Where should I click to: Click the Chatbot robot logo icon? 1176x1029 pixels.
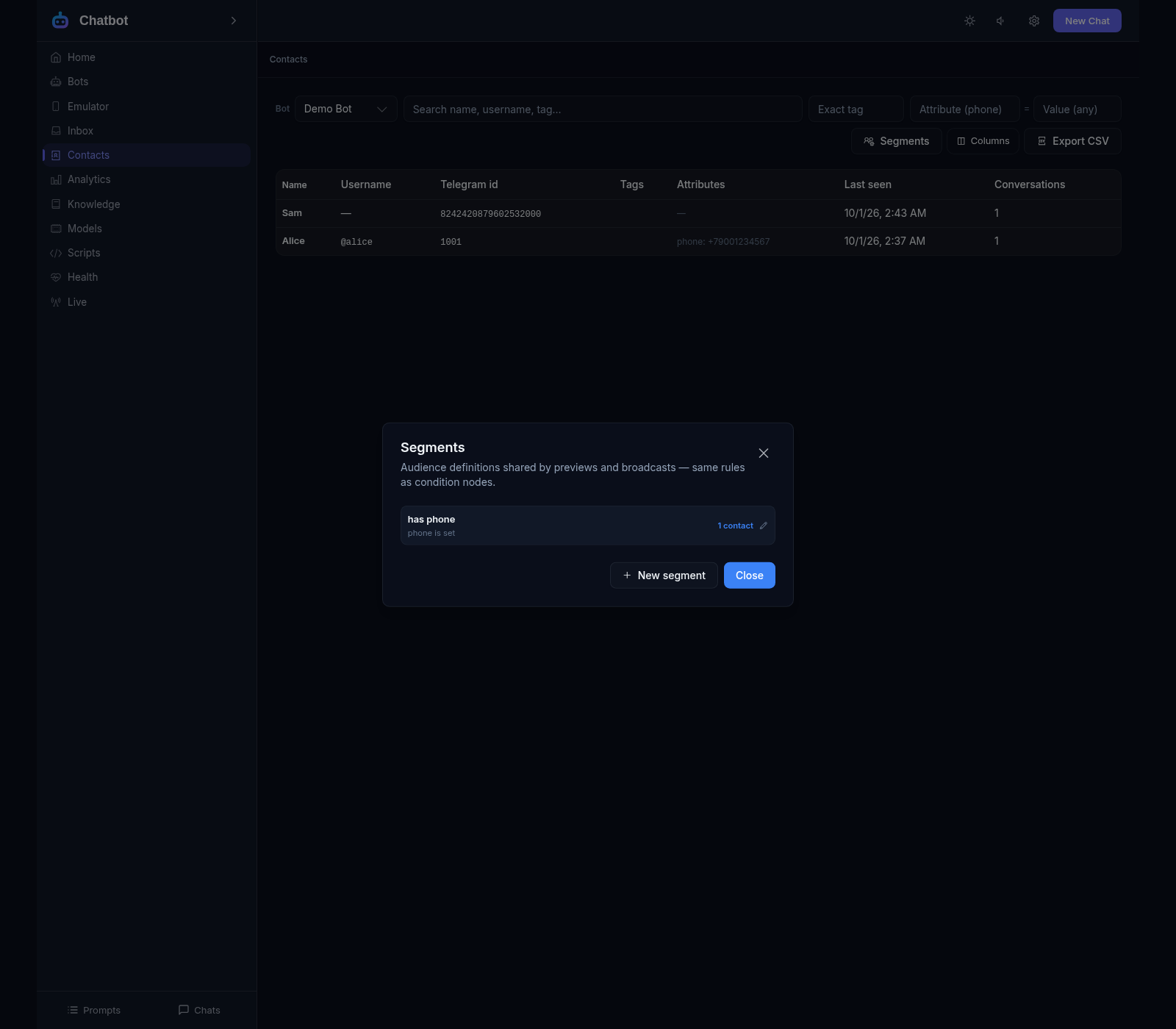[x=60, y=21]
